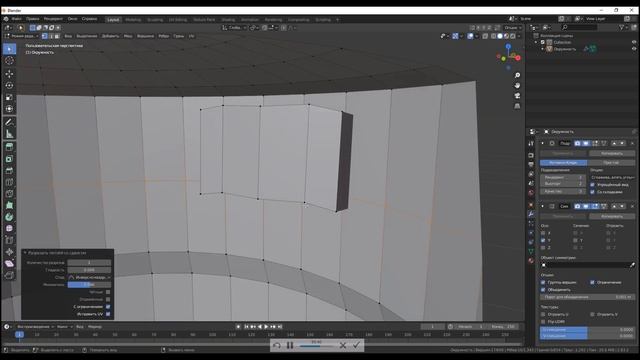Image resolution: width=640 pixels, height=360 pixels.
Task: Open the 'Правка' menu
Action: (x=33, y=19)
